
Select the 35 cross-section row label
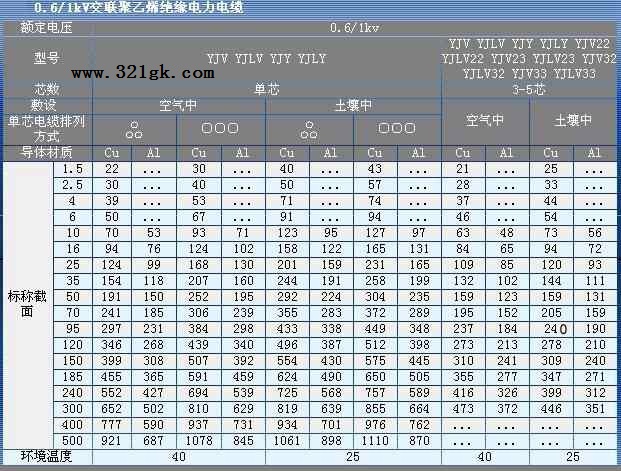pyautogui.click(x=73, y=281)
